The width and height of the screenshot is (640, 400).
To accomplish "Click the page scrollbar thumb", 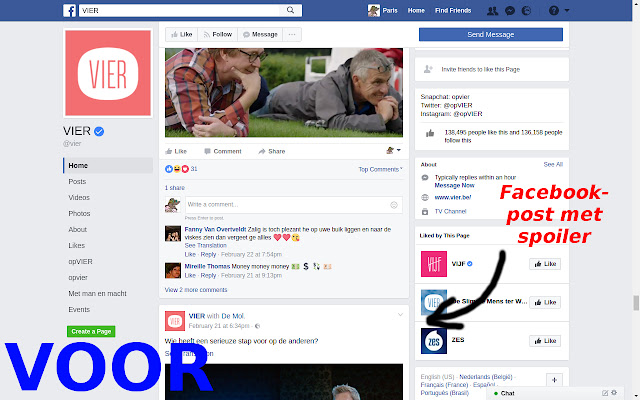I will click(636, 303).
